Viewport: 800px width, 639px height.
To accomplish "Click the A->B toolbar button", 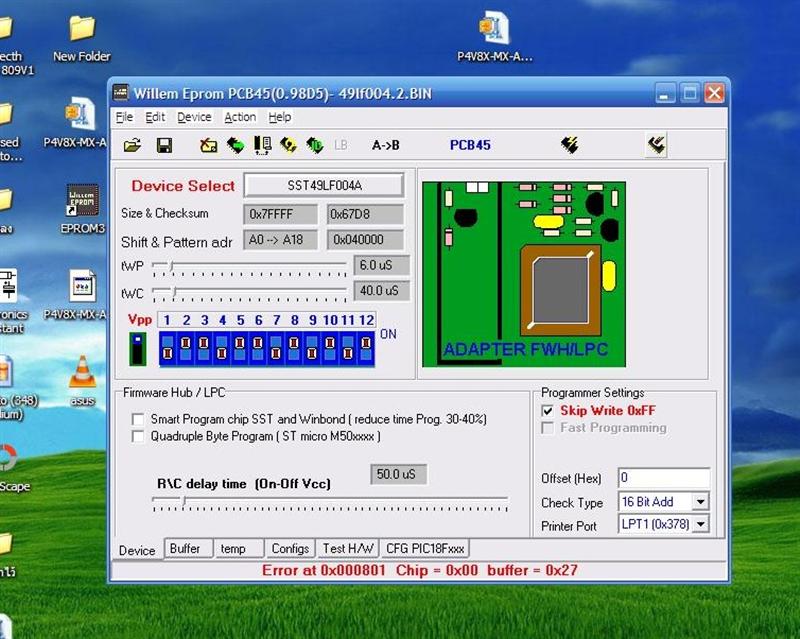I will pos(386,146).
